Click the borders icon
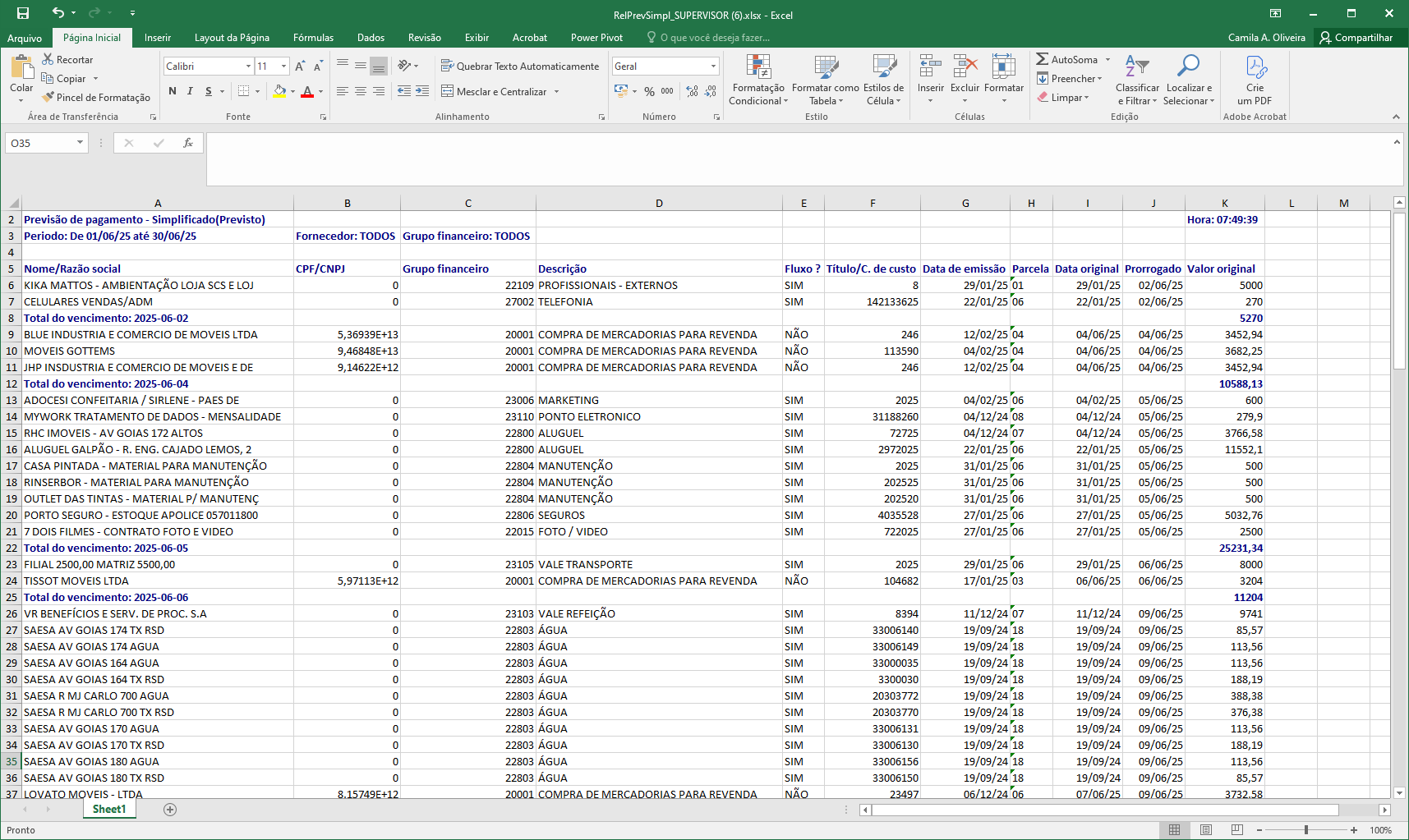This screenshot has height=840, width=1409. coord(243,91)
